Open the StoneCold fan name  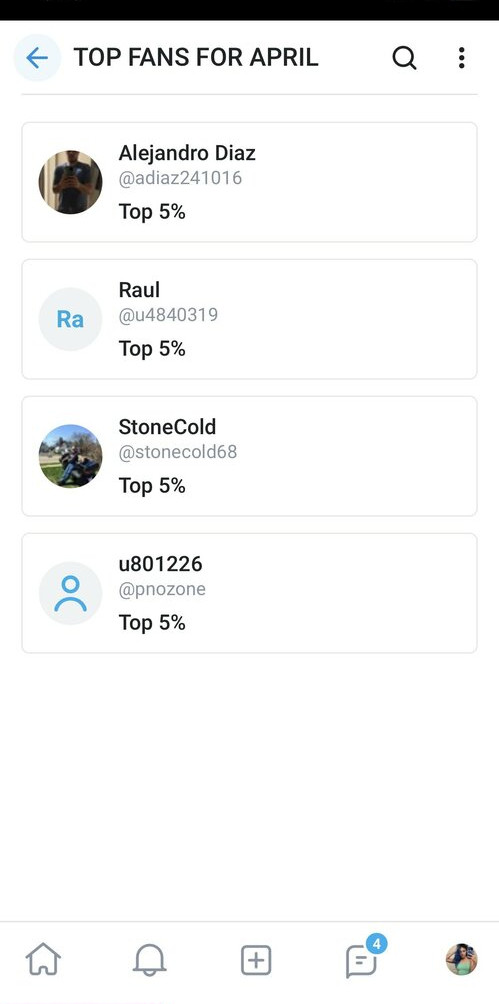tap(167, 427)
